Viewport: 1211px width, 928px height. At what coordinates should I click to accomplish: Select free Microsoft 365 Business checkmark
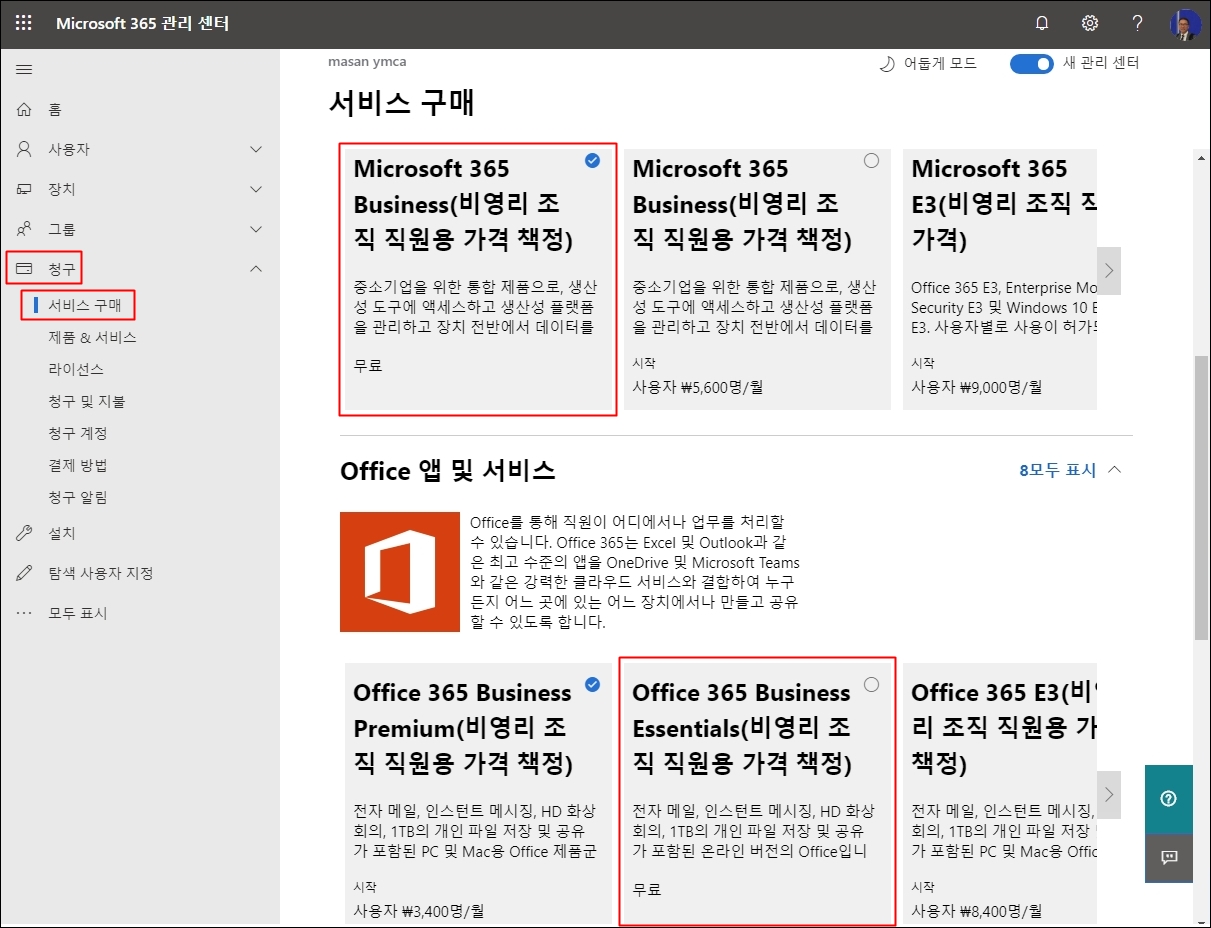pyautogui.click(x=593, y=160)
